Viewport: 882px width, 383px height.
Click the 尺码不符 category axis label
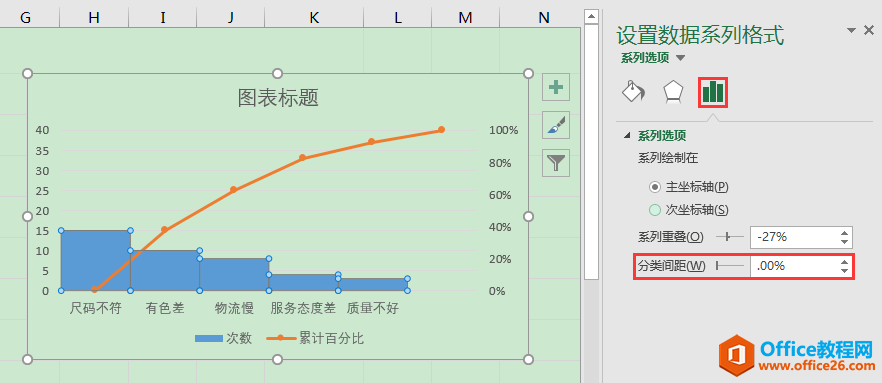tap(96, 308)
